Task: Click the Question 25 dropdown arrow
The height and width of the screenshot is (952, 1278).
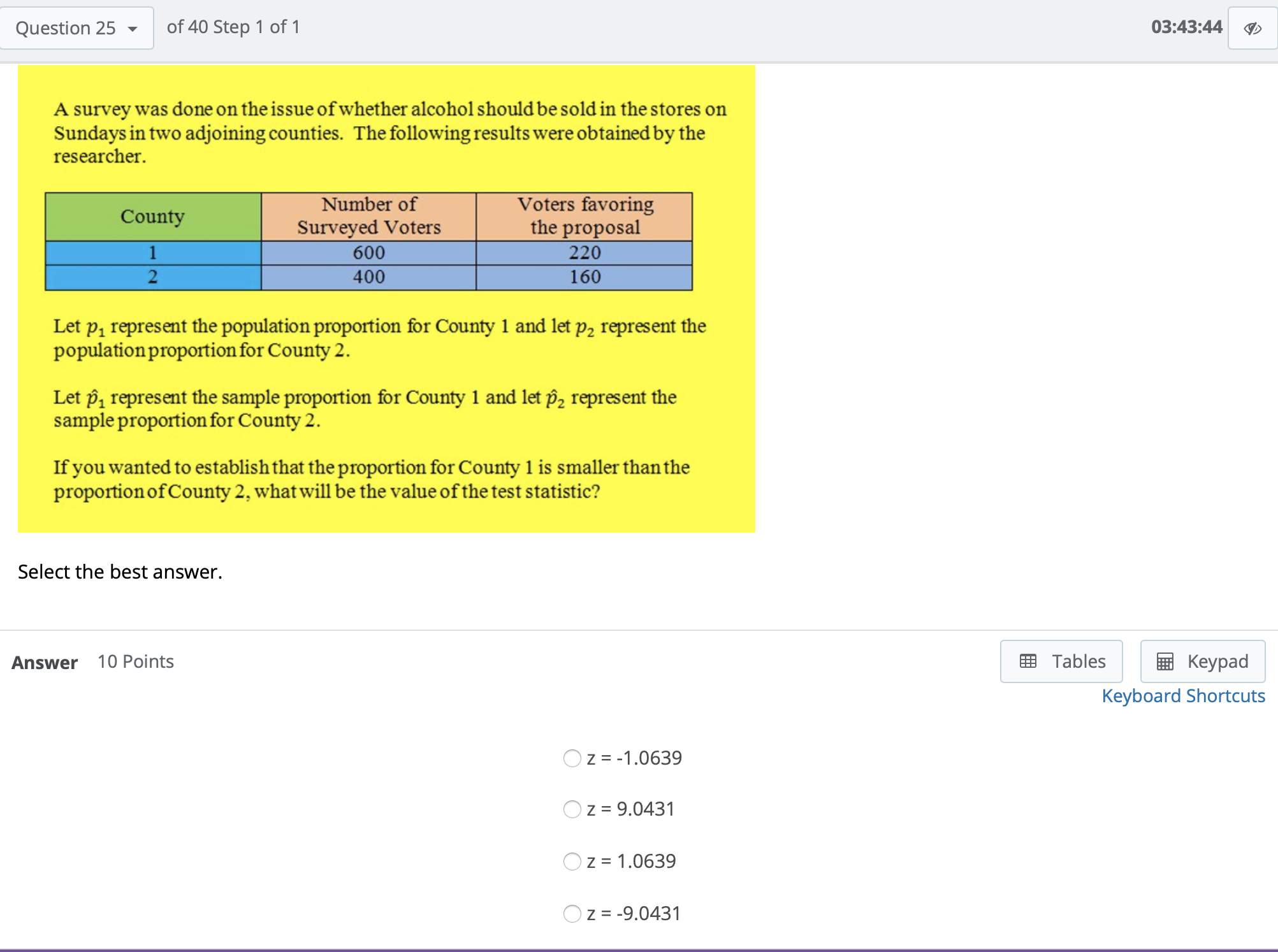Action: click(x=133, y=29)
